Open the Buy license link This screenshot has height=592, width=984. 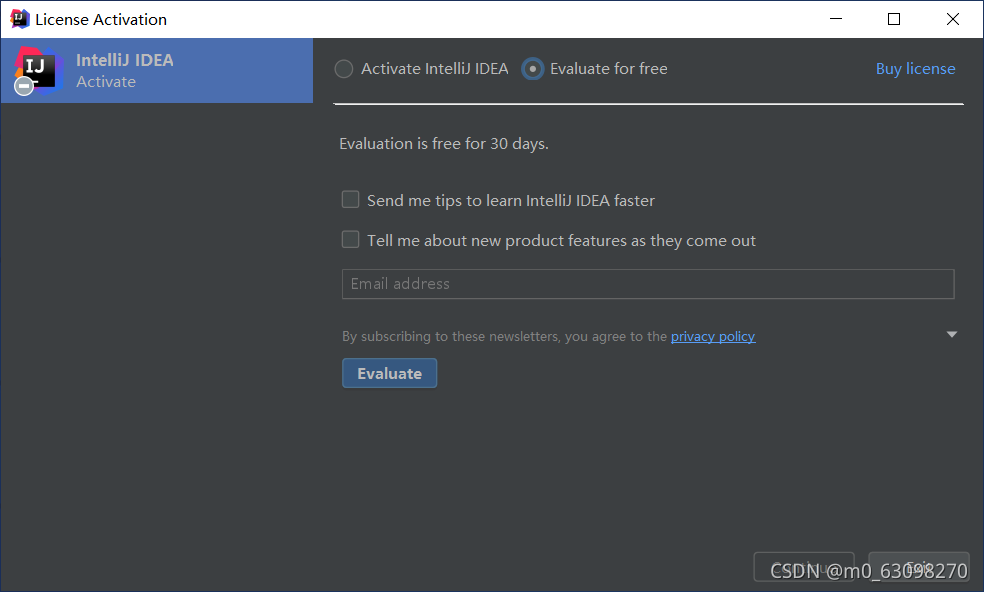tap(915, 68)
